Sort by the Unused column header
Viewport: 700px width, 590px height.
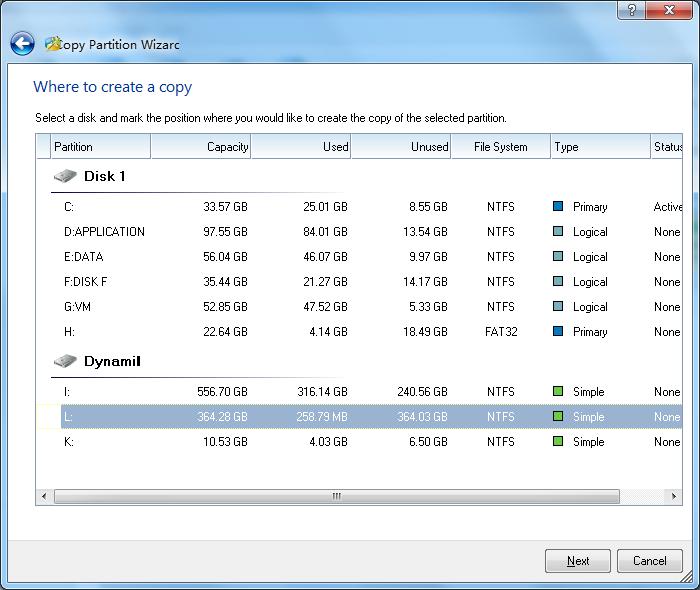tap(401, 146)
